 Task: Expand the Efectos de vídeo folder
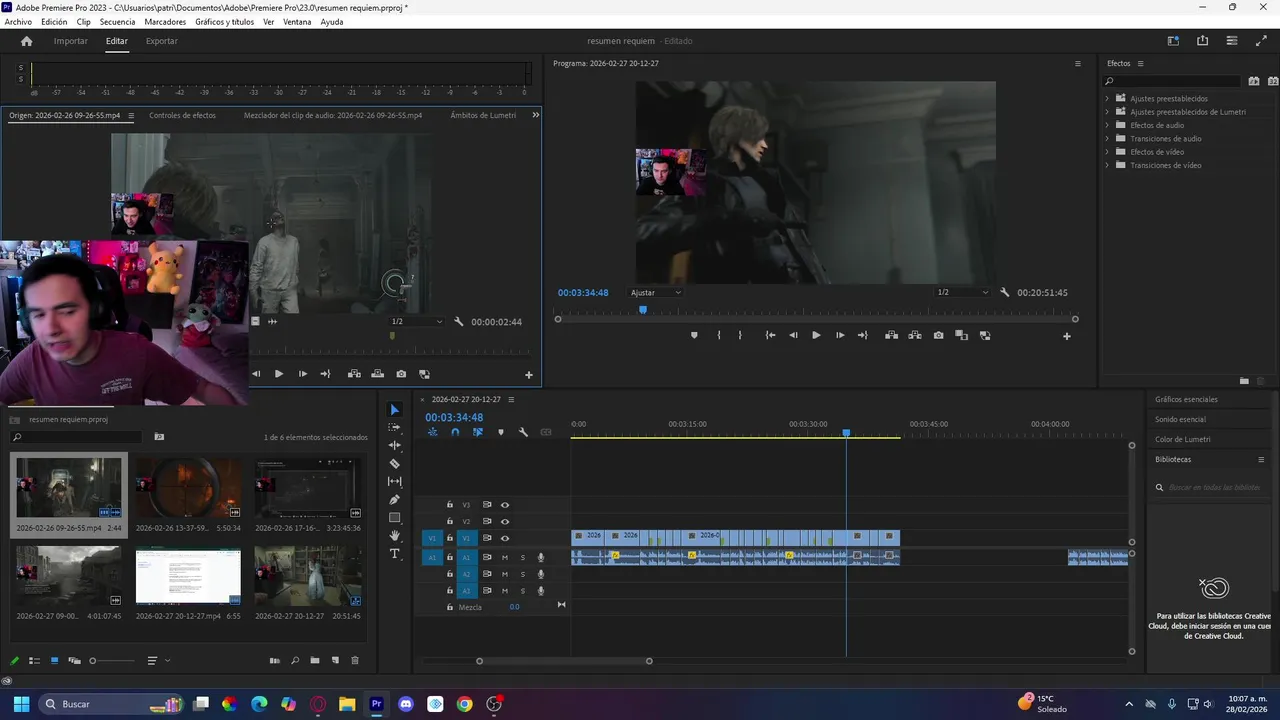coord(1107,152)
